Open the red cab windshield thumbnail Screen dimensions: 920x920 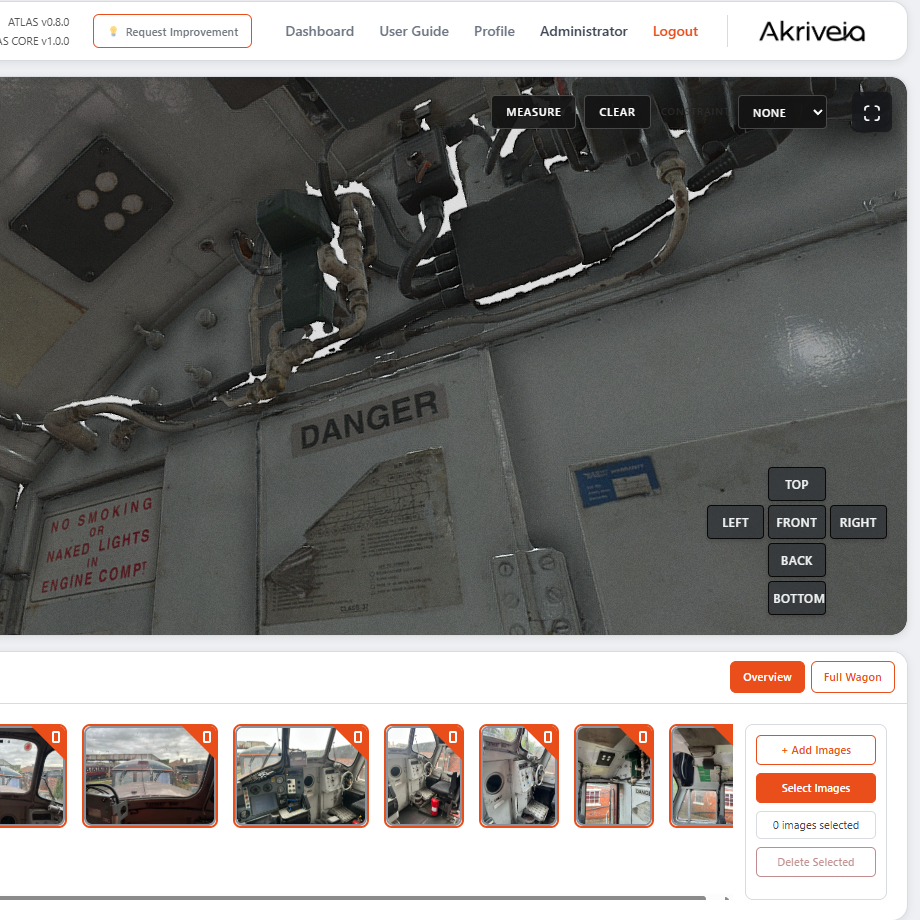click(x=150, y=776)
